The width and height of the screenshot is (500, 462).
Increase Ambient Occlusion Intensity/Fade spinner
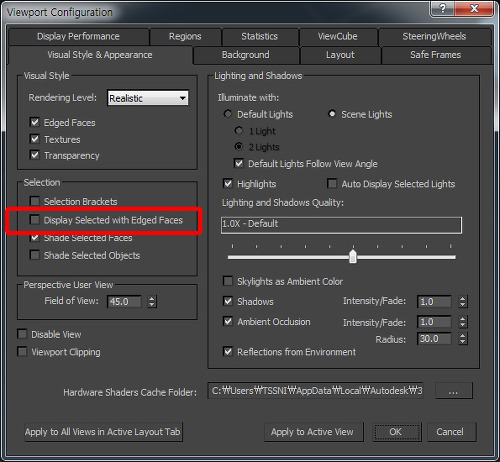click(463, 319)
